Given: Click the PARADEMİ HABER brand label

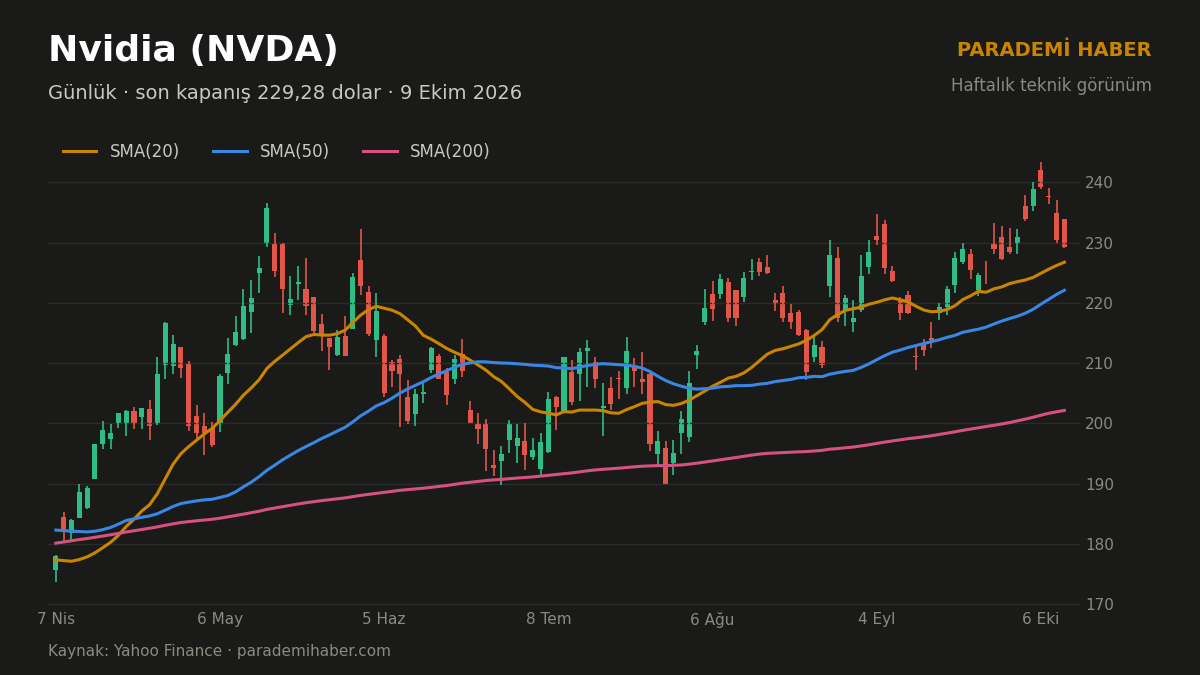Looking at the screenshot, I should click(1054, 49).
